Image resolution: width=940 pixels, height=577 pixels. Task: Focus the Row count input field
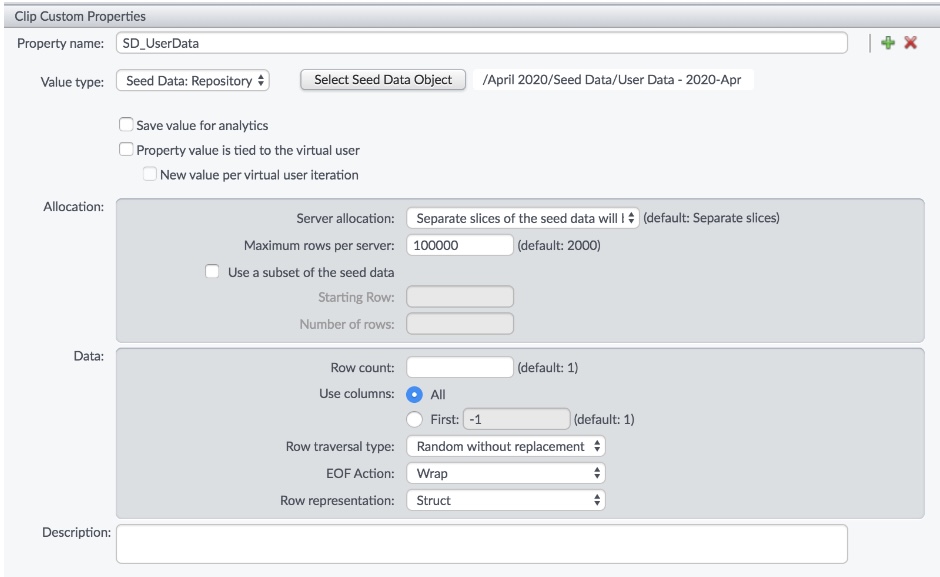[x=460, y=367]
